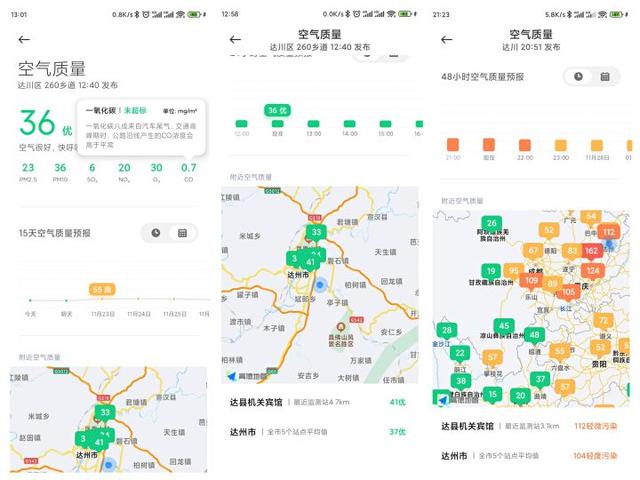Select the O₃ reading of 30

(156, 172)
